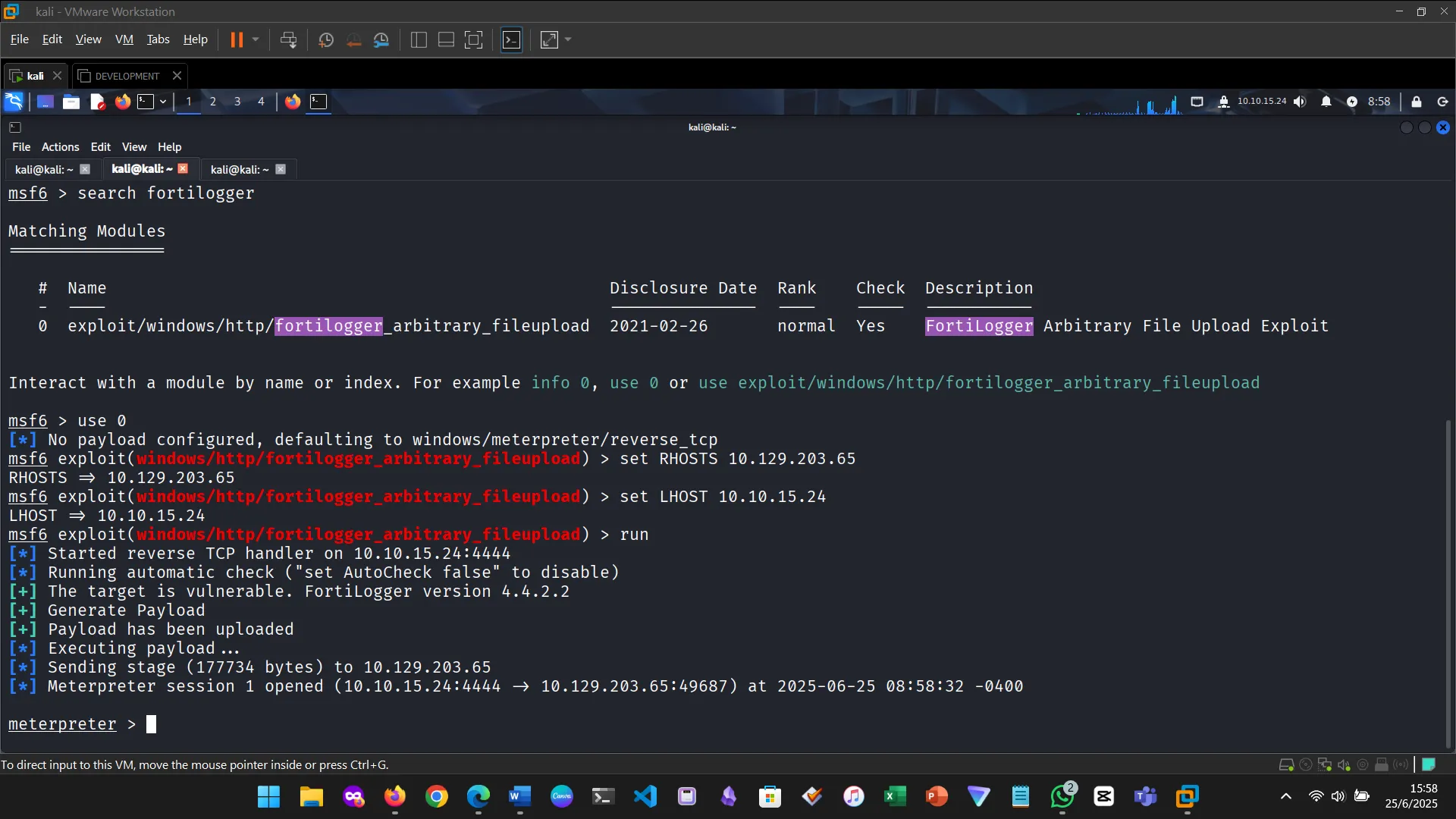Toggle the thumbnail bar in VMware

(x=446, y=39)
